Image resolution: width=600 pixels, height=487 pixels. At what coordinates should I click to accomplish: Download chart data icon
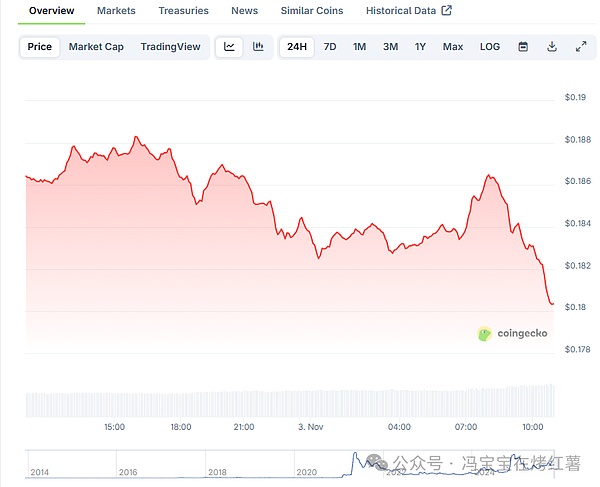(552, 47)
